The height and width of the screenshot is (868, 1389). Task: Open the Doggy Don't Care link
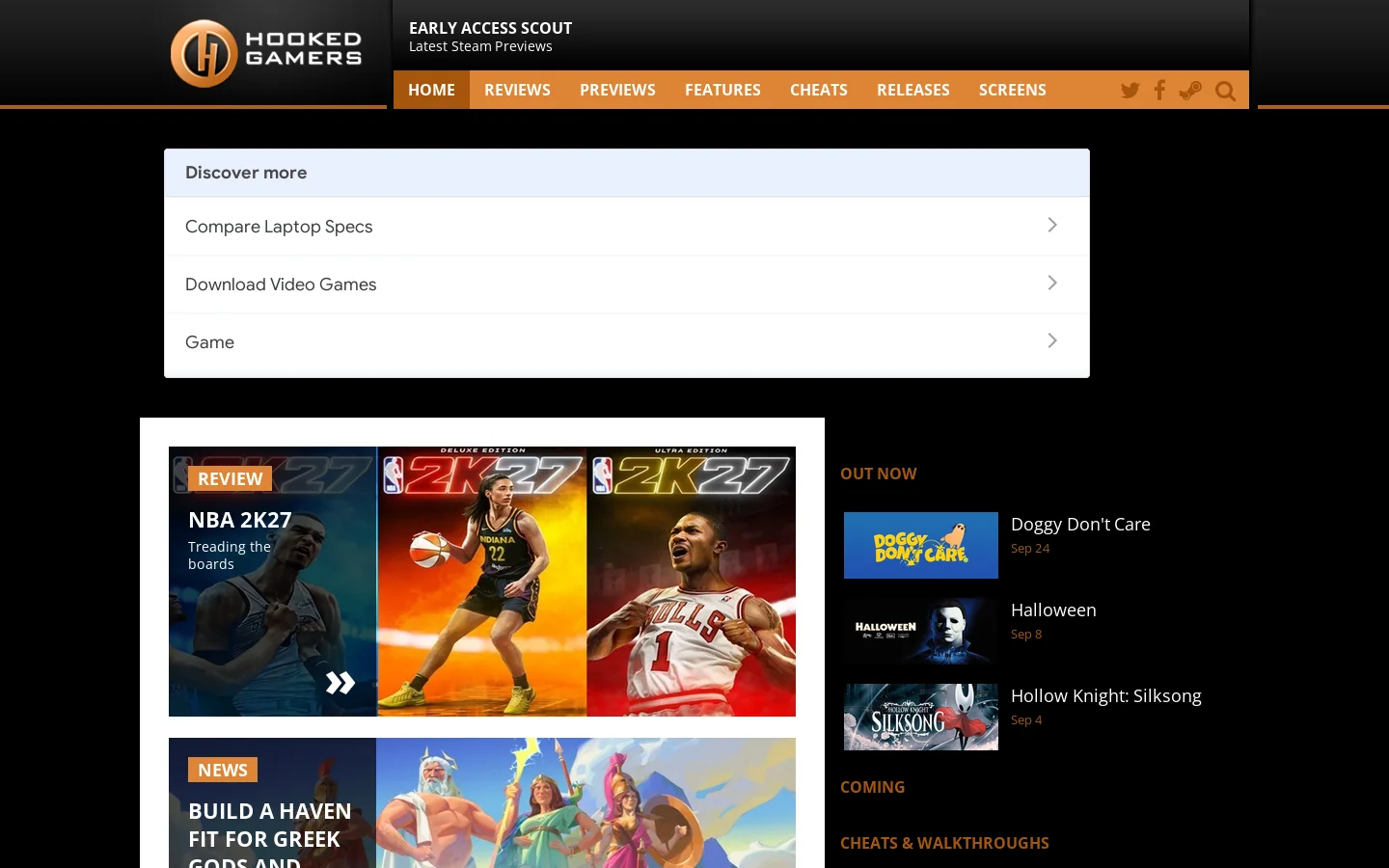1080,524
